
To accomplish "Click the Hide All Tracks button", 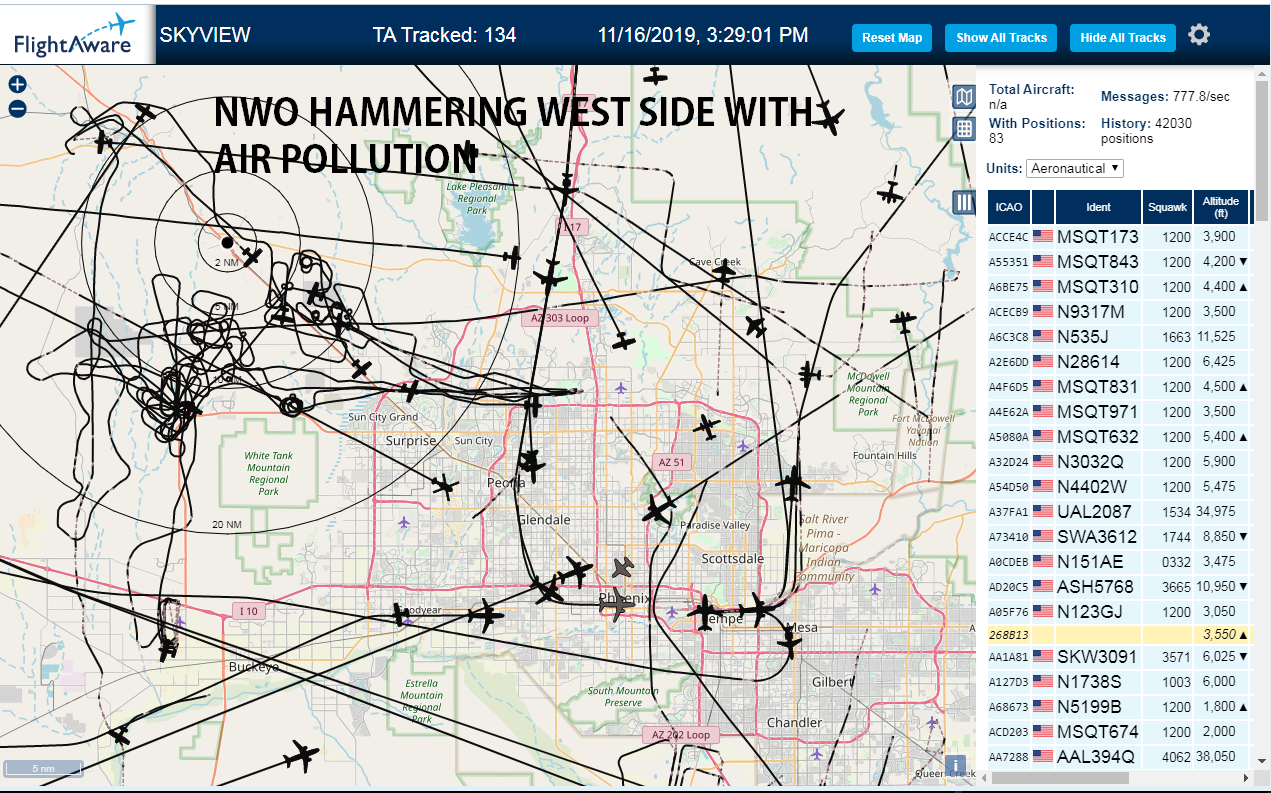I will [1123, 37].
